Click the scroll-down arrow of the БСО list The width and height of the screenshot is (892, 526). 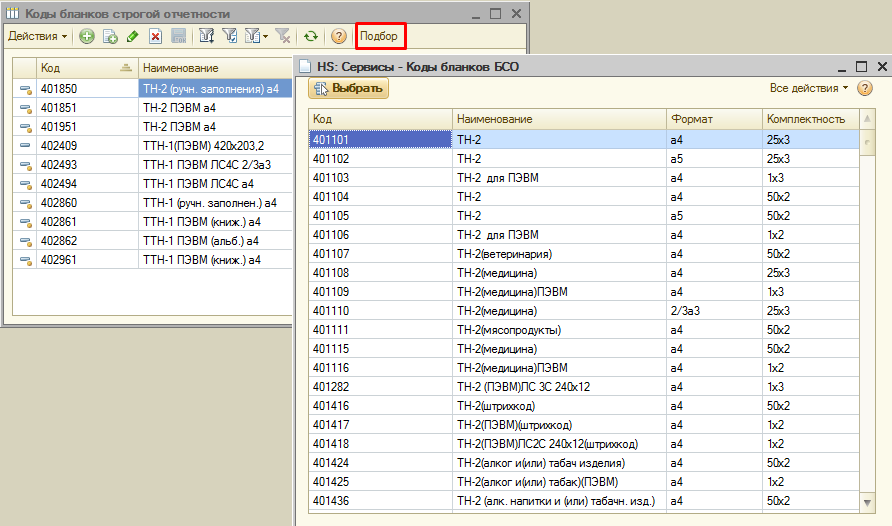pyautogui.click(x=867, y=503)
